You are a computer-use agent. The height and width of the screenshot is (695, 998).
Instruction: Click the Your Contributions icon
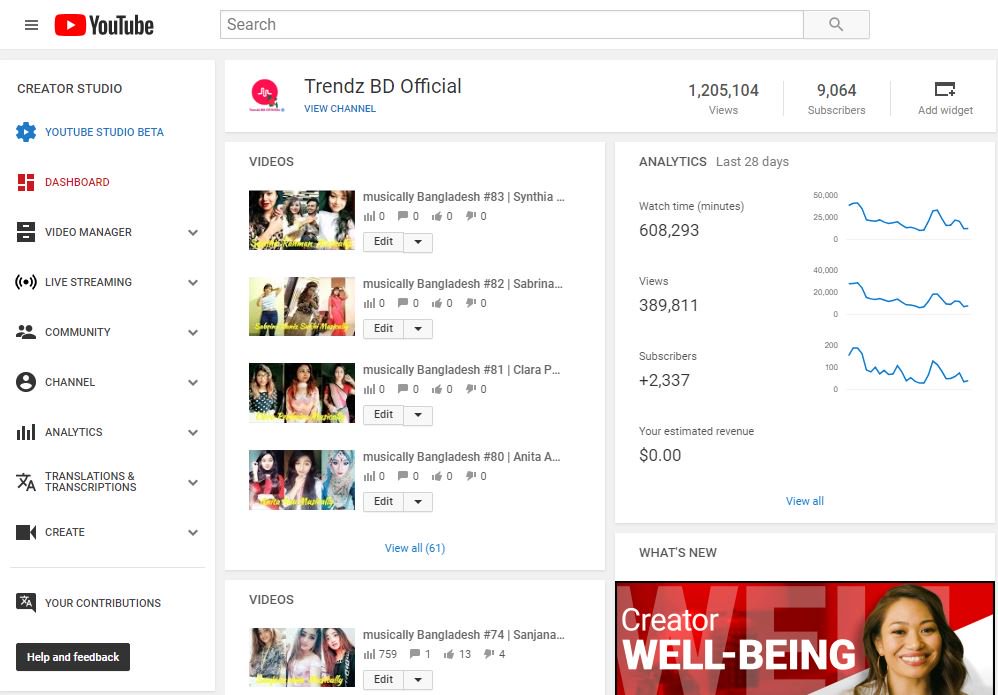[x=26, y=602]
